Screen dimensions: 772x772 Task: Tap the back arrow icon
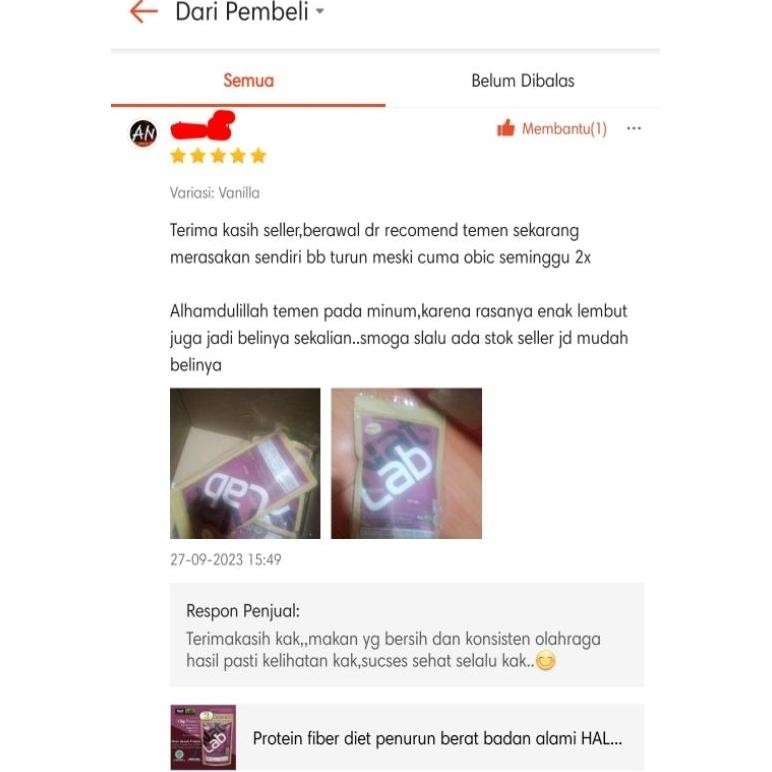[144, 11]
